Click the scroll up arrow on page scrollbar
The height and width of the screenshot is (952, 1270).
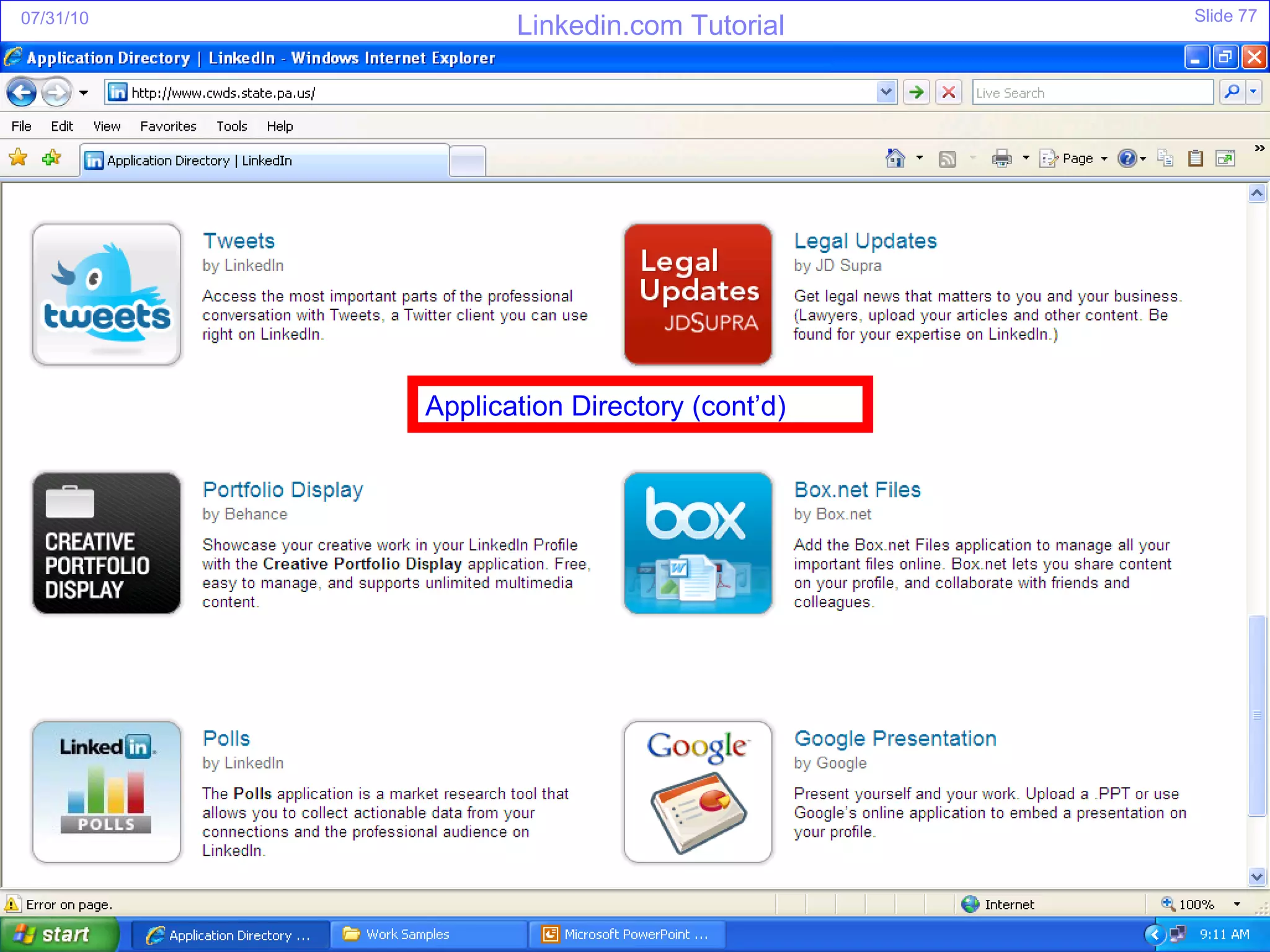(x=1257, y=193)
